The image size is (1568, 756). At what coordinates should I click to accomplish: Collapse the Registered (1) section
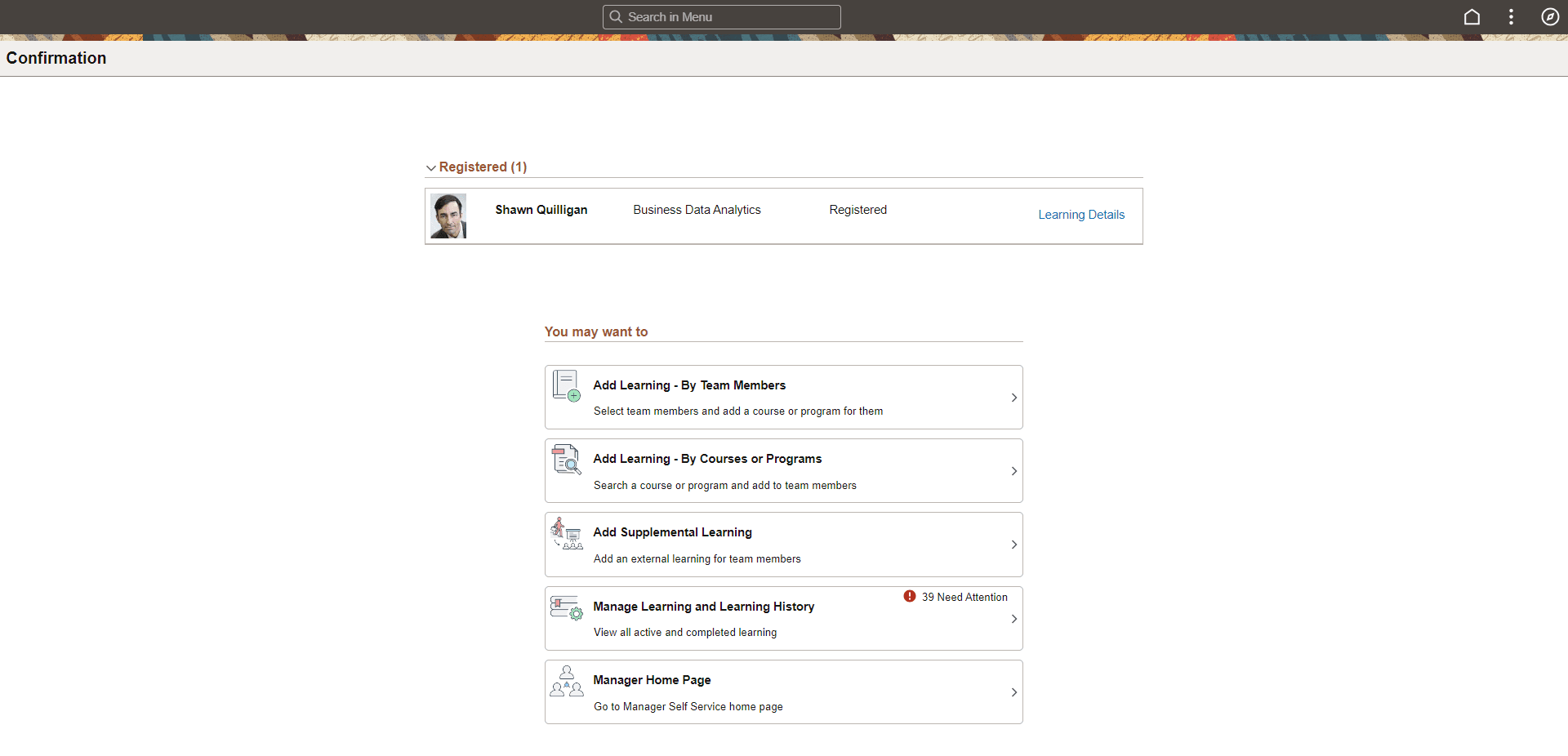coord(431,167)
